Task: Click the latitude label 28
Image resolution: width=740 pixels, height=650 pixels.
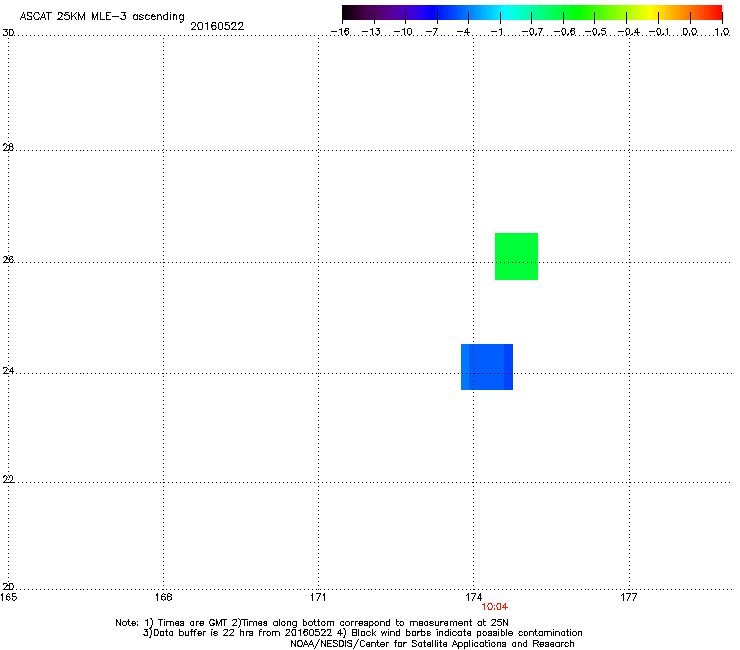Action: click(x=8, y=147)
